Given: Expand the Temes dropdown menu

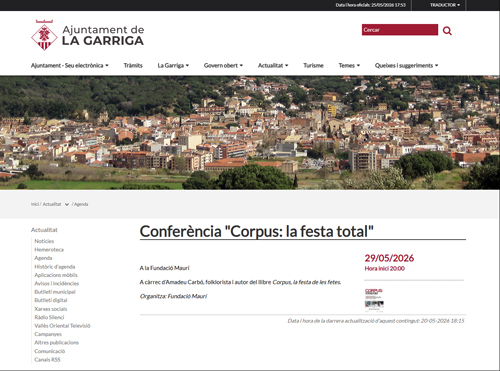Looking at the screenshot, I should 349,65.
